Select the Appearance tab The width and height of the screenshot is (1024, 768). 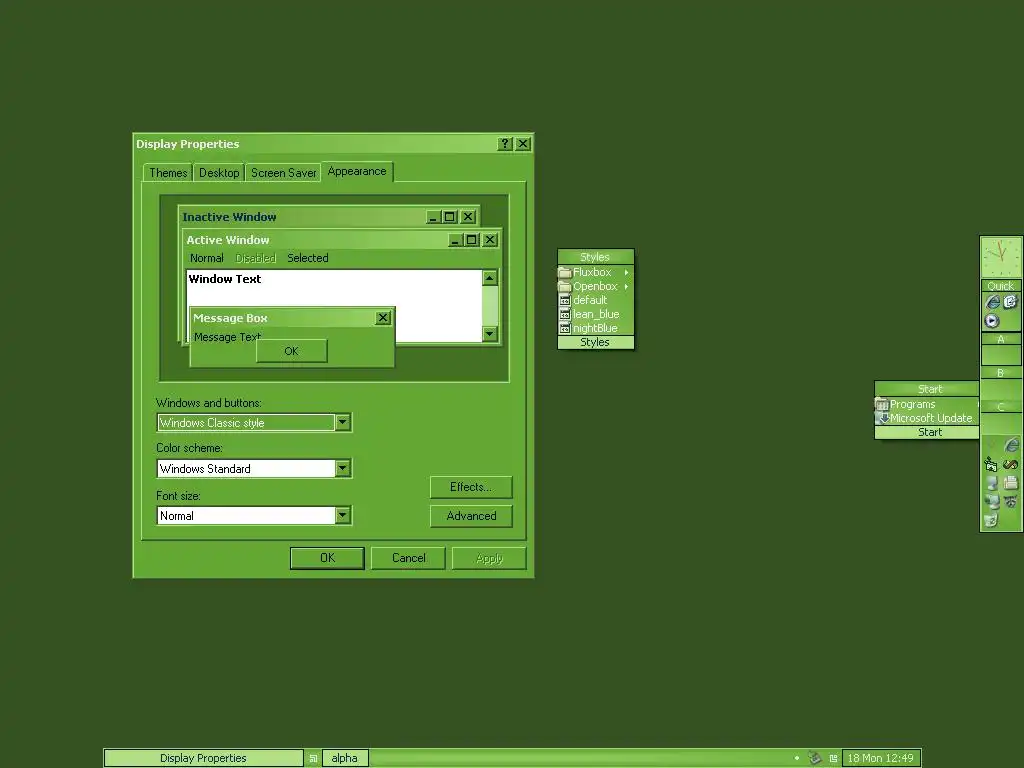[x=357, y=171]
